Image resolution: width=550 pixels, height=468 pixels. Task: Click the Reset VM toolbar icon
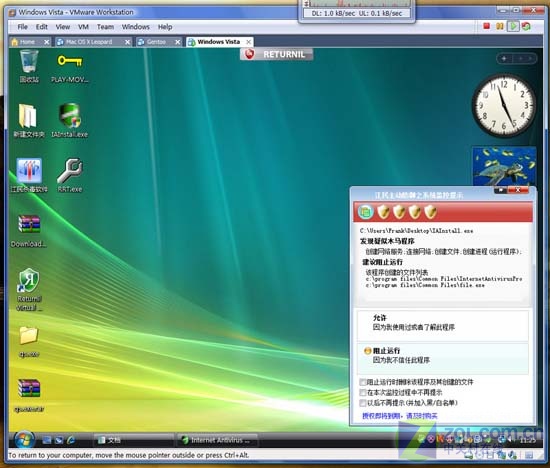click(x=526, y=26)
